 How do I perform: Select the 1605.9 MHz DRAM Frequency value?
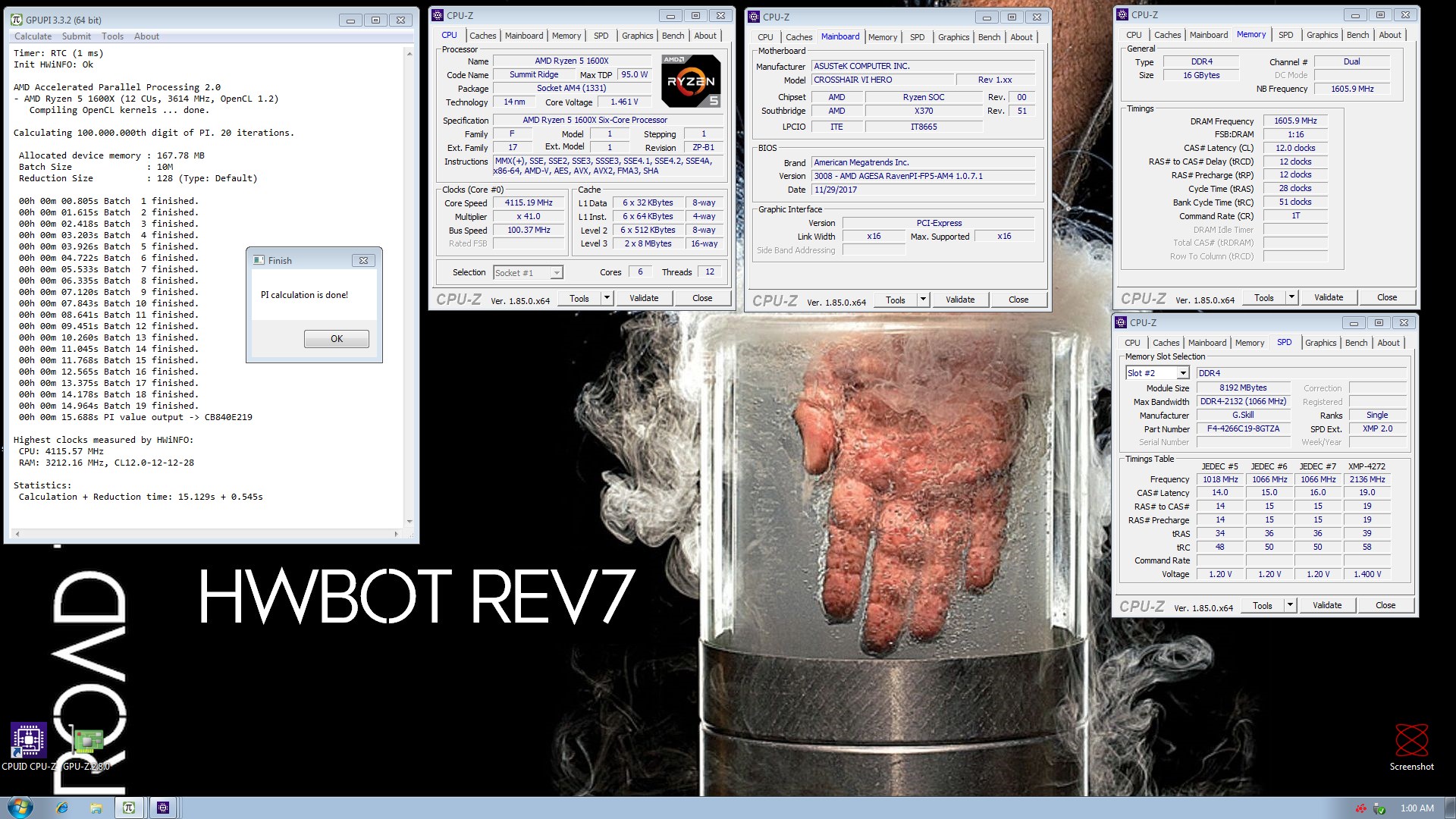[x=1295, y=121]
